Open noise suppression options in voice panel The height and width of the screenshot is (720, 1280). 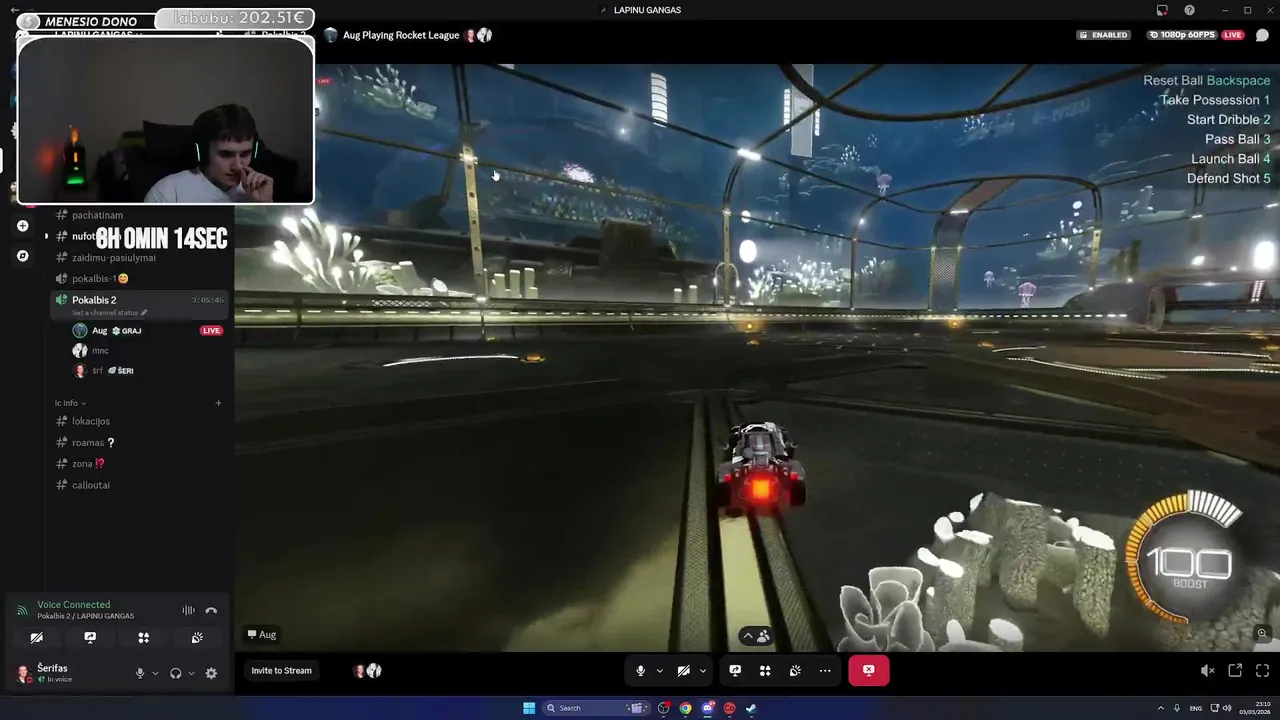[x=188, y=610]
